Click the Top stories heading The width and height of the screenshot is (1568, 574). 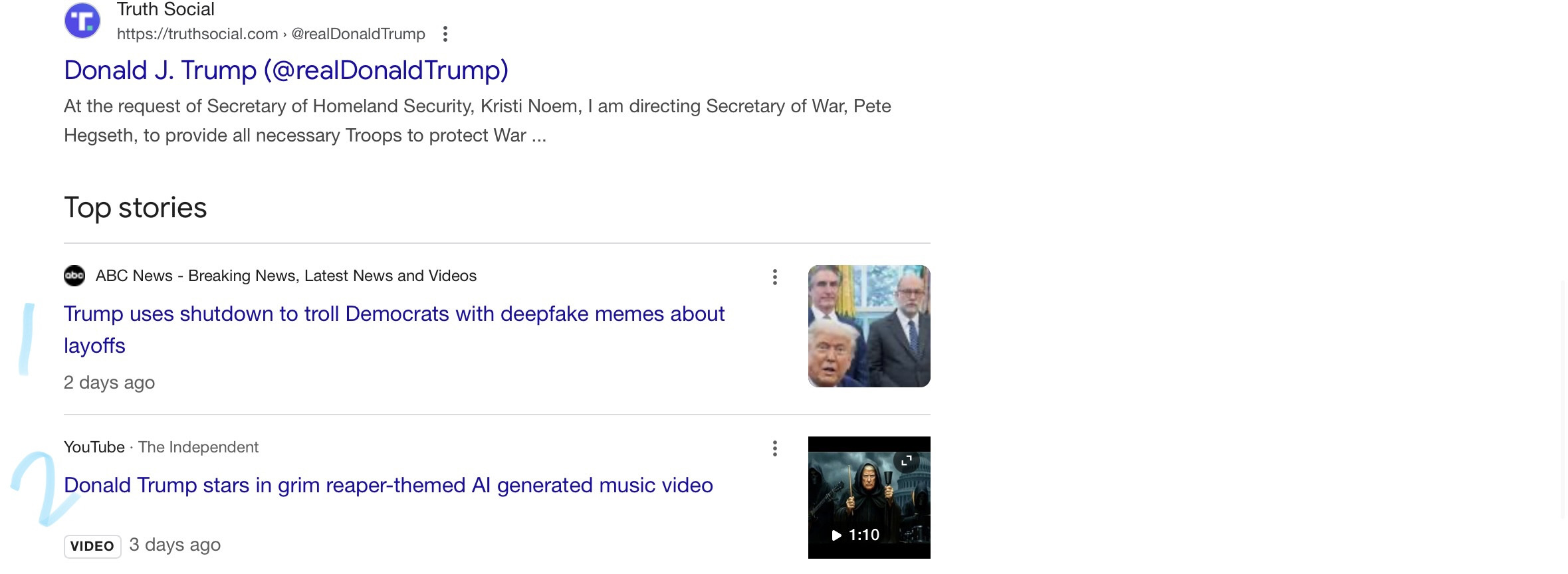[136, 208]
